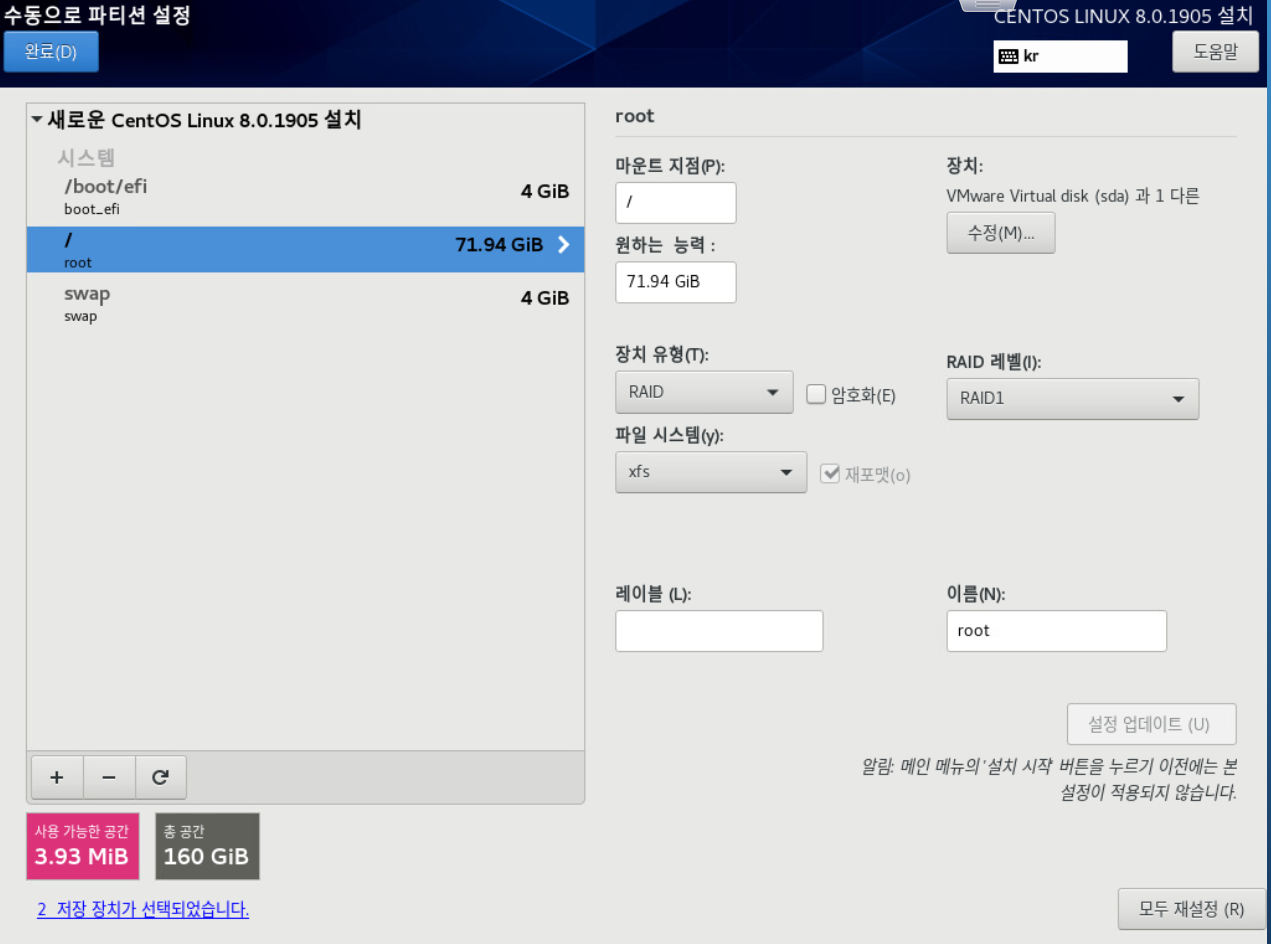Click the pink 사용 가능한 공간 3.93 MiB box
This screenshot has height=944, width=1271.
click(83, 846)
